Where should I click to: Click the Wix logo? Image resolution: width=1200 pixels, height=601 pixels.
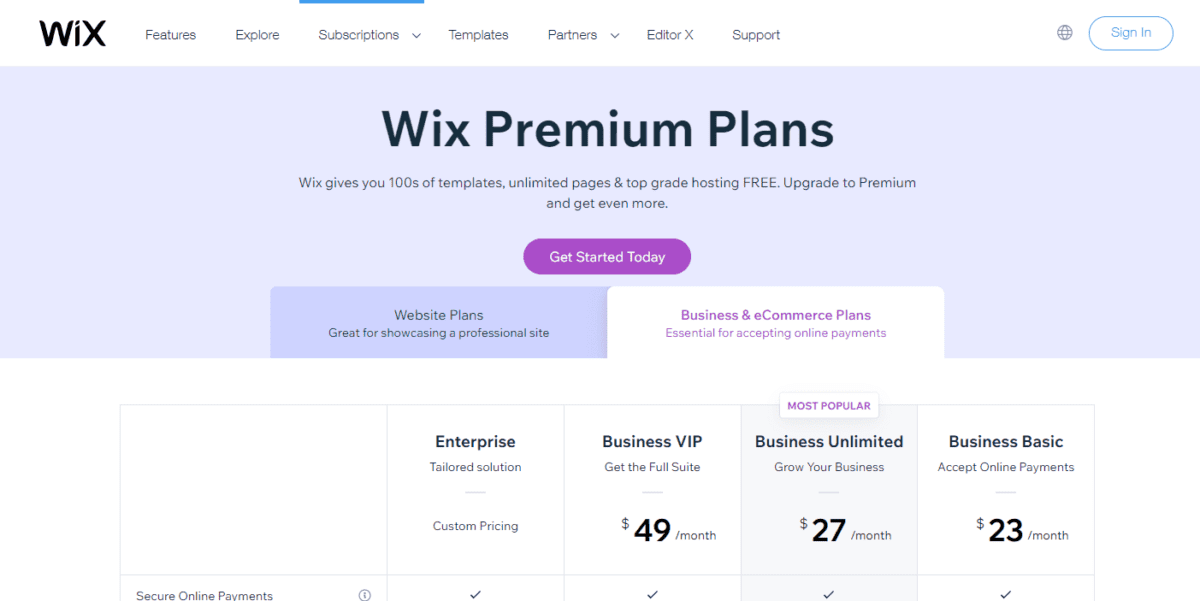[71, 32]
